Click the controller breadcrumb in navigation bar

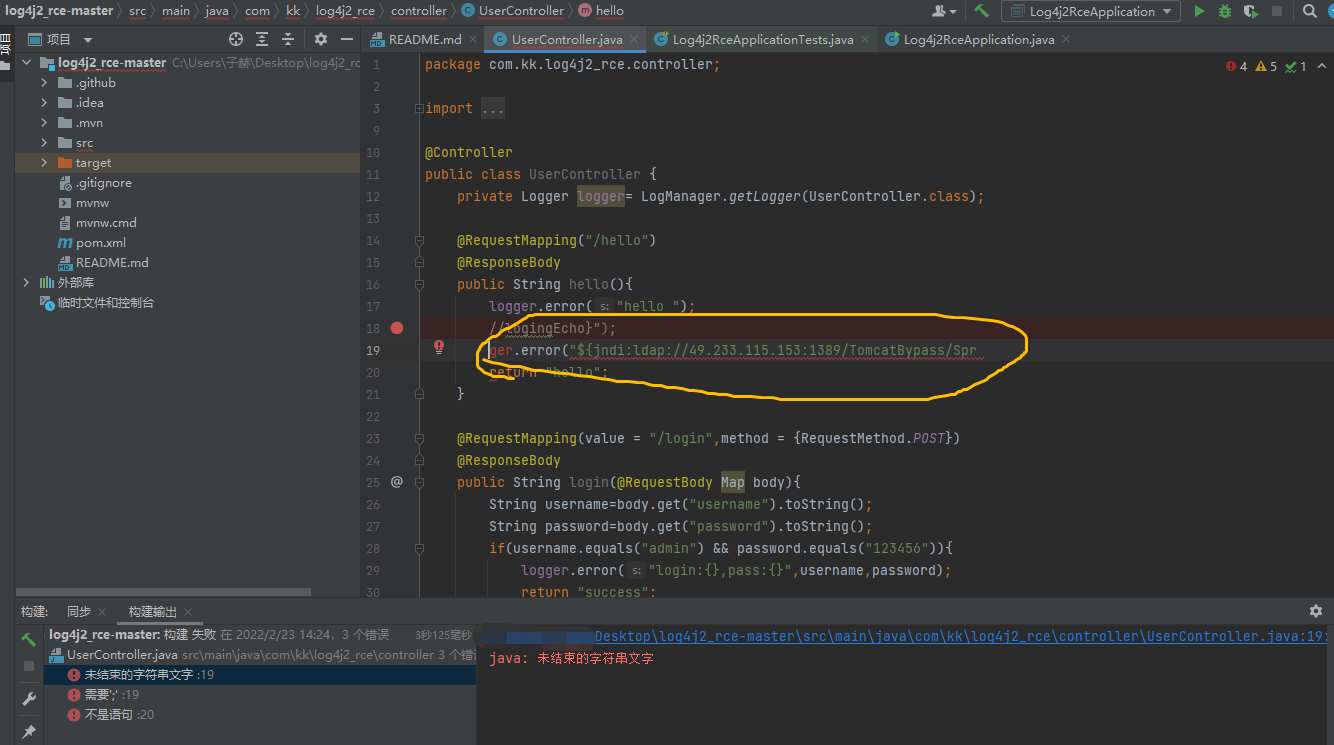(x=419, y=11)
